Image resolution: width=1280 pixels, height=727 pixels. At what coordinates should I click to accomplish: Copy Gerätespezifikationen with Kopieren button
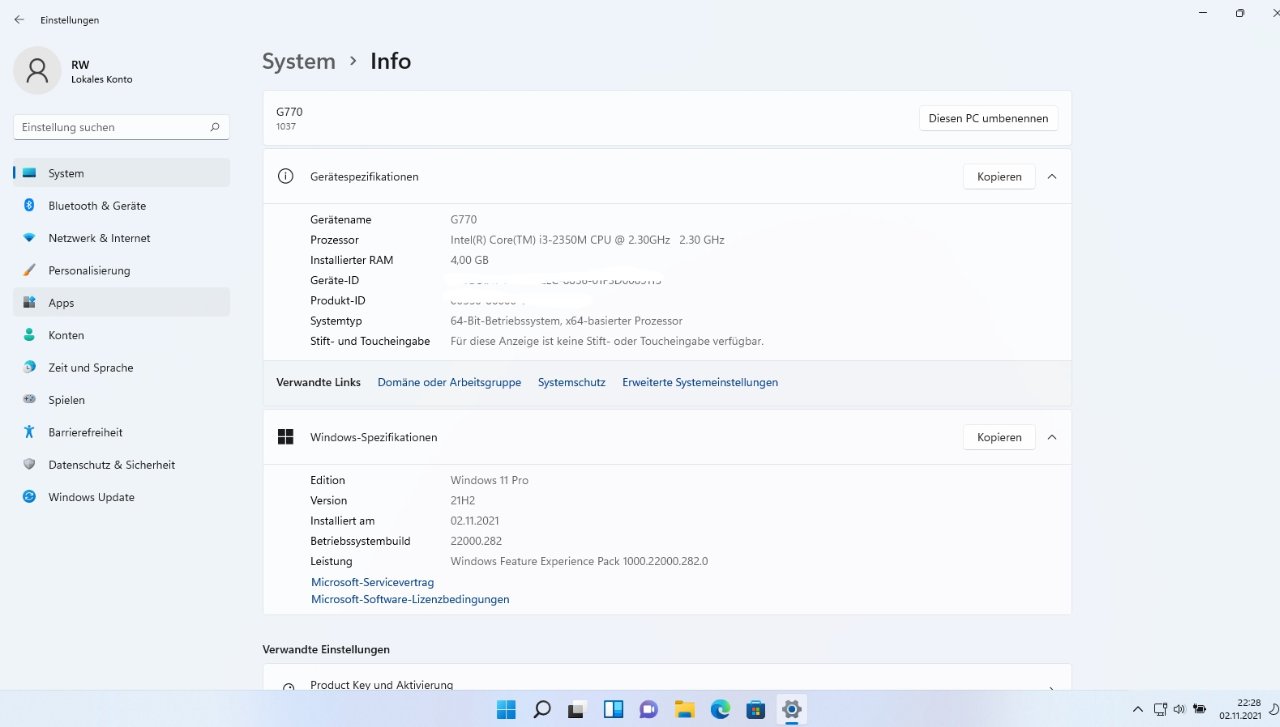[999, 176]
